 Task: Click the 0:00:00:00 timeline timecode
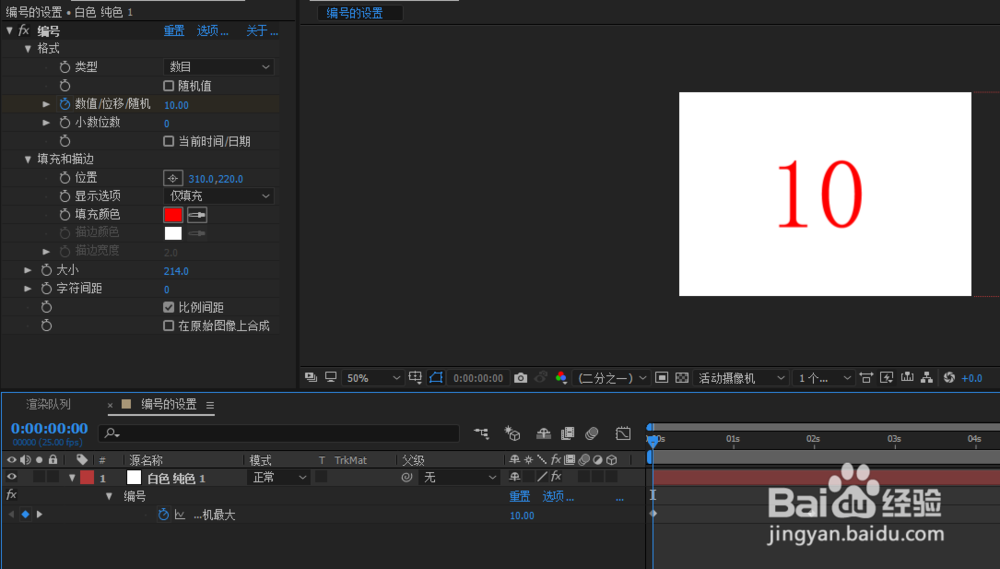click(x=49, y=429)
